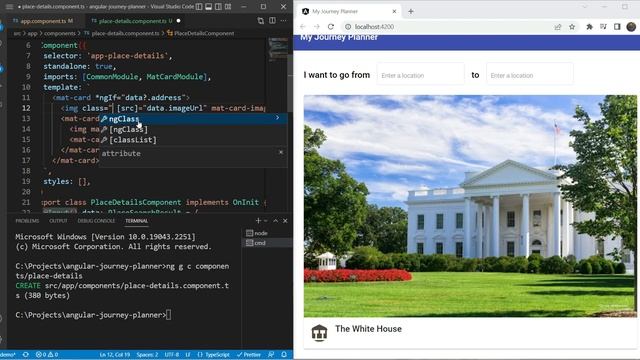Open Chrome profile avatar

(631, 27)
